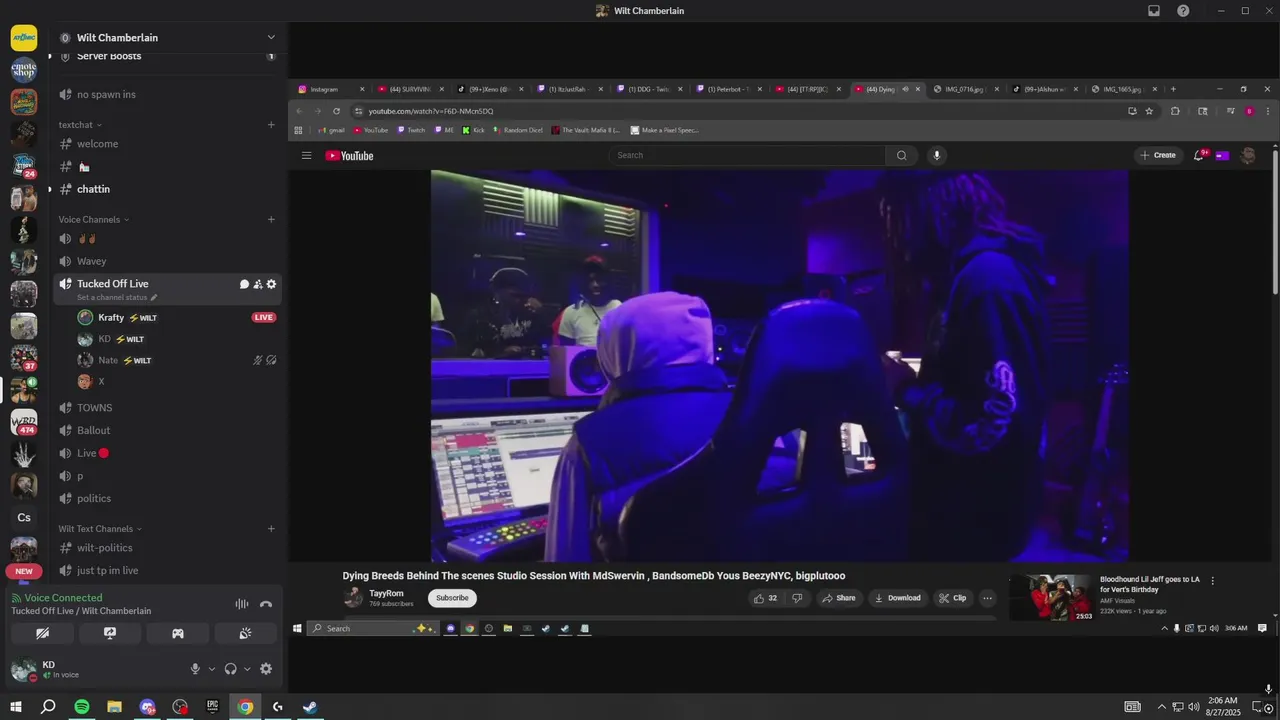Image resolution: width=1280 pixels, height=720 pixels.
Task: Share your screen from voice panel
Action: 110,633
